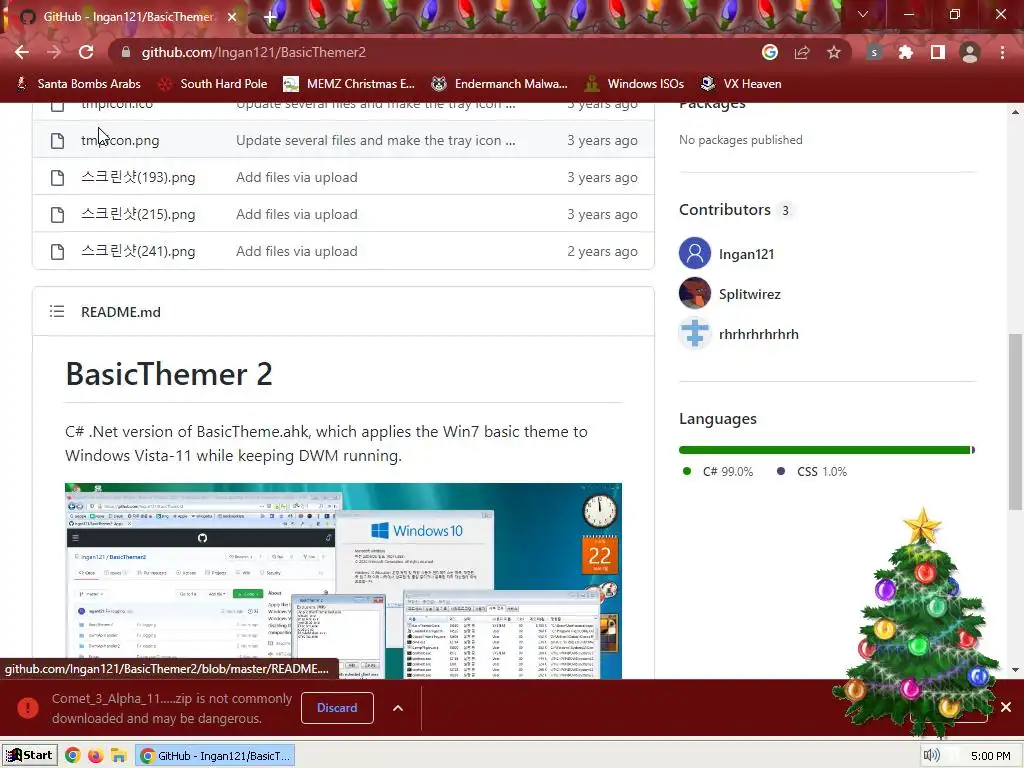Go back with the browser back arrow
1024x768 pixels.
tap(22, 52)
